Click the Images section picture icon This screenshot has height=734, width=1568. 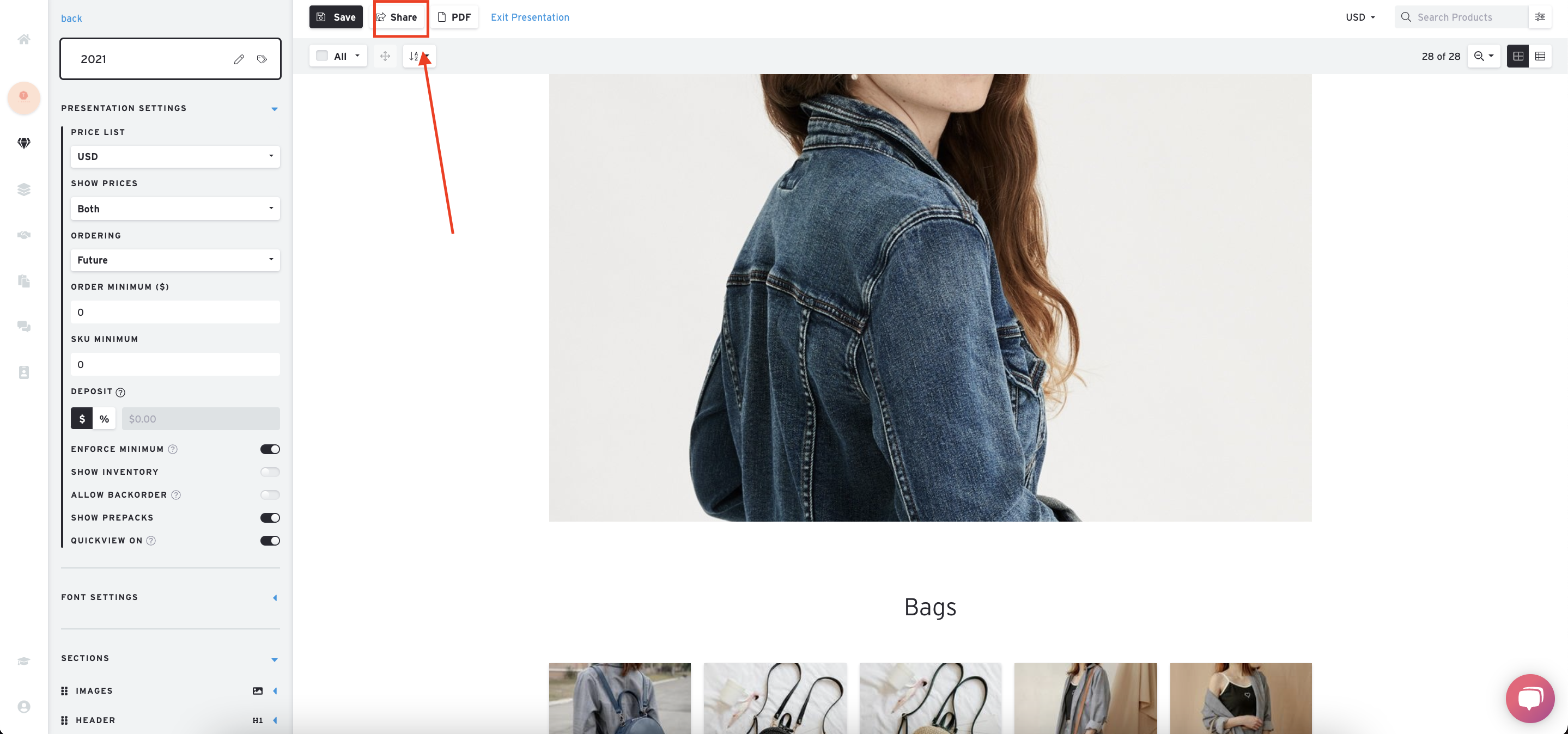click(258, 691)
